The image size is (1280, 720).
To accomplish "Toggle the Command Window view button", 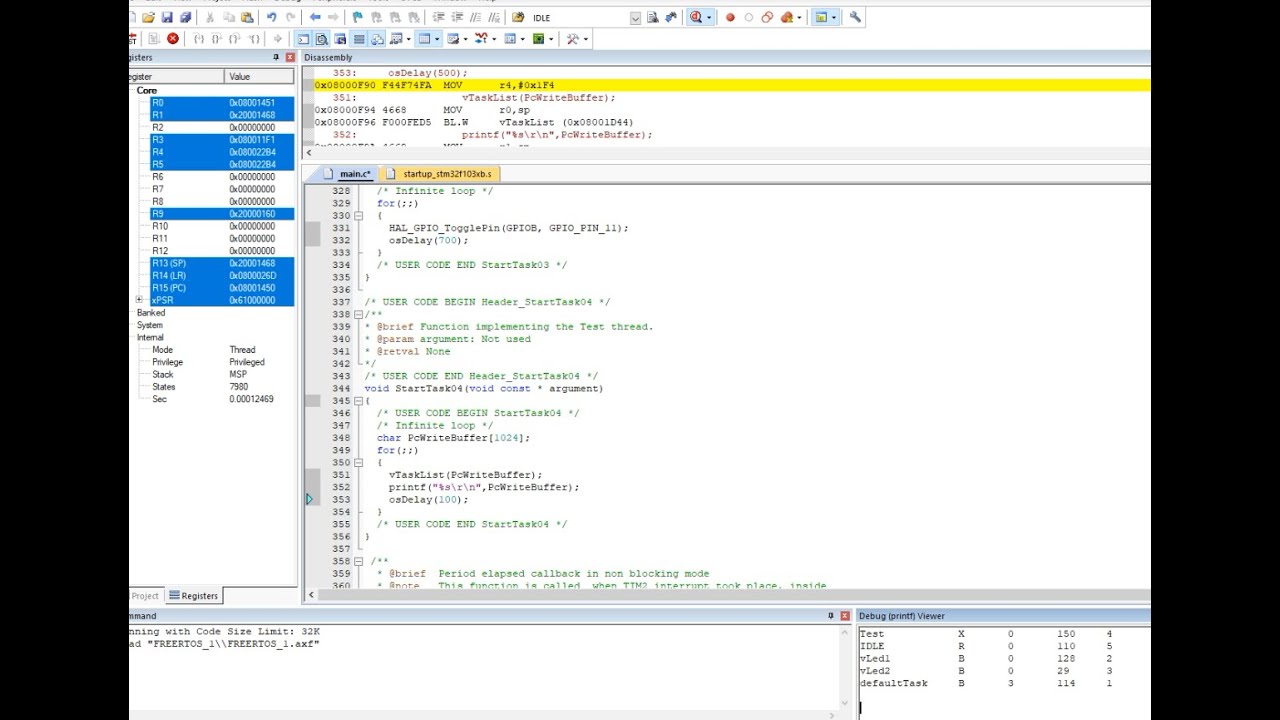I will click(303, 39).
